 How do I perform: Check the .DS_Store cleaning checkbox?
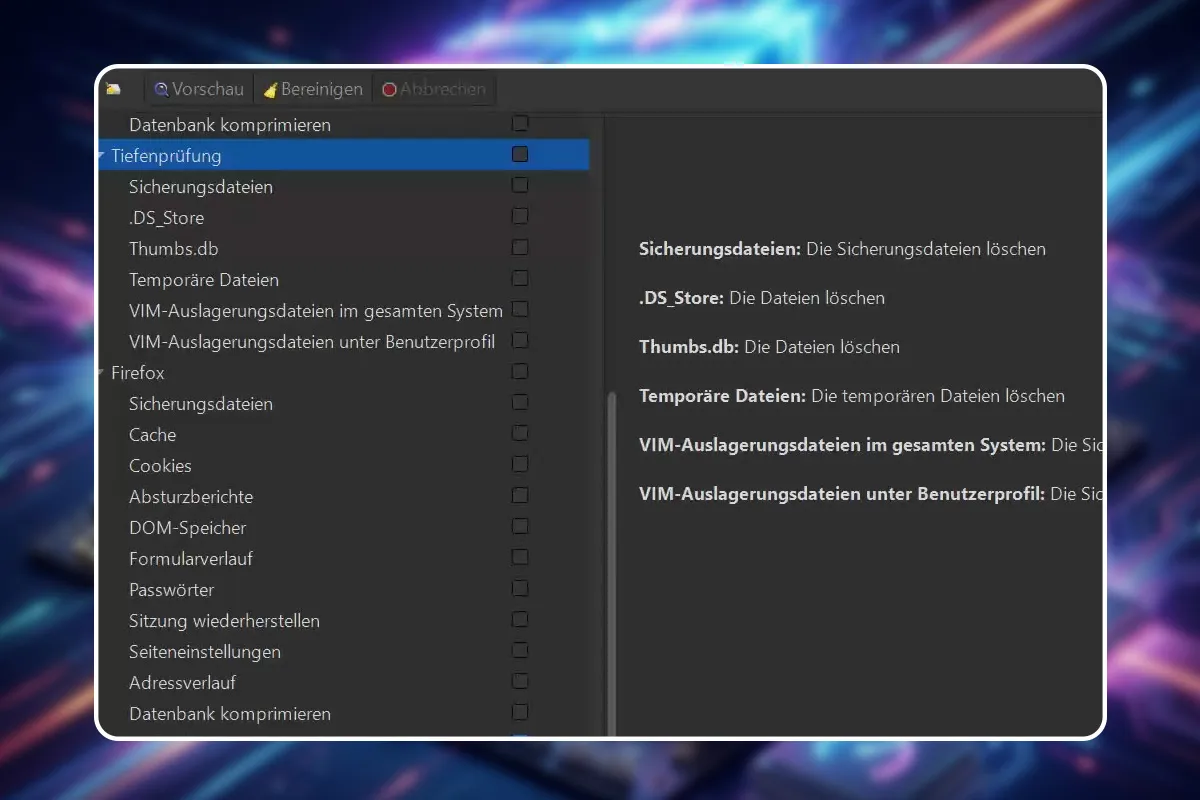(519, 216)
